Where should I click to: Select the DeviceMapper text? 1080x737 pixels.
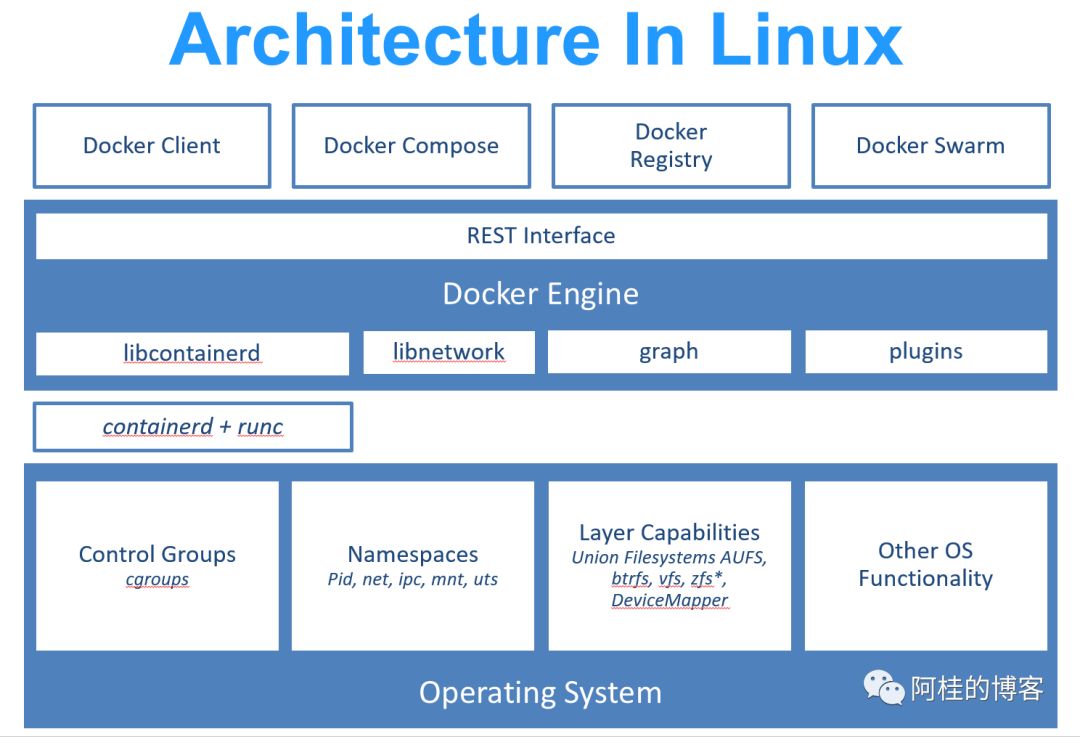pos(669,601)
